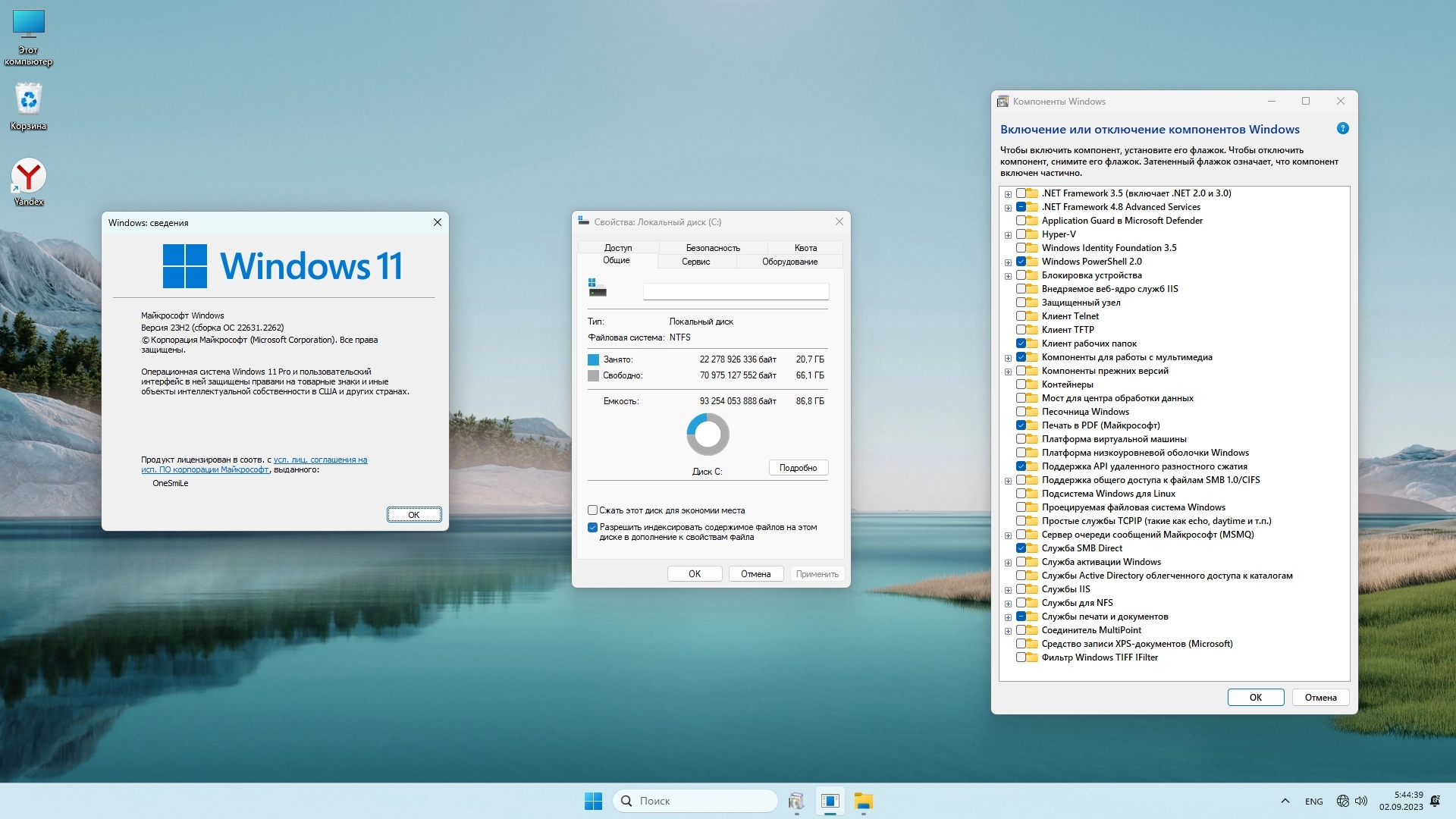1456x819 pixels.
Task: Click the blue help question mark icon
Action: (1342, 129)
